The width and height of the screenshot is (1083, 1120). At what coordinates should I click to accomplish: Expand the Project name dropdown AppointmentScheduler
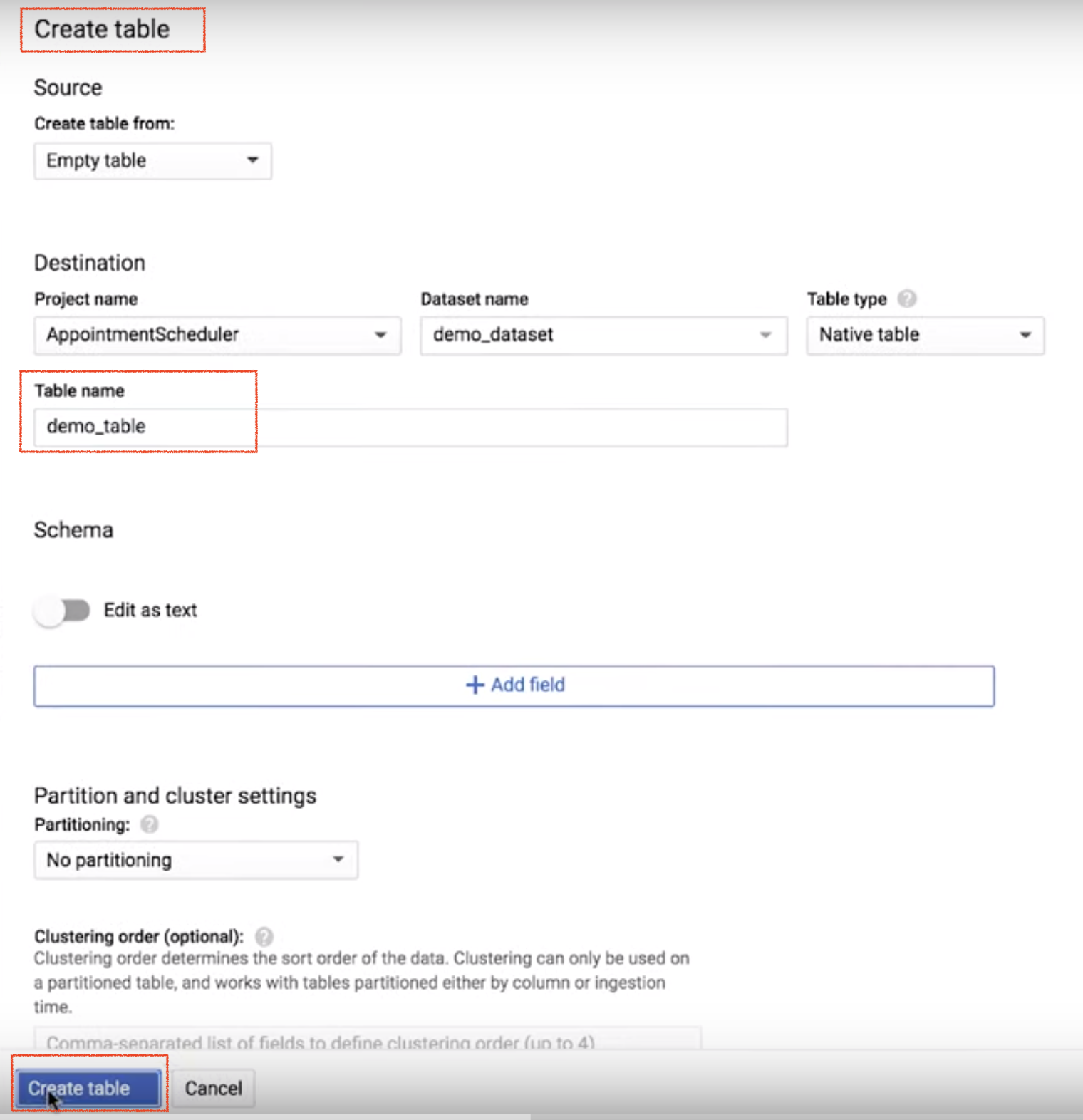(x=217, y=335)
